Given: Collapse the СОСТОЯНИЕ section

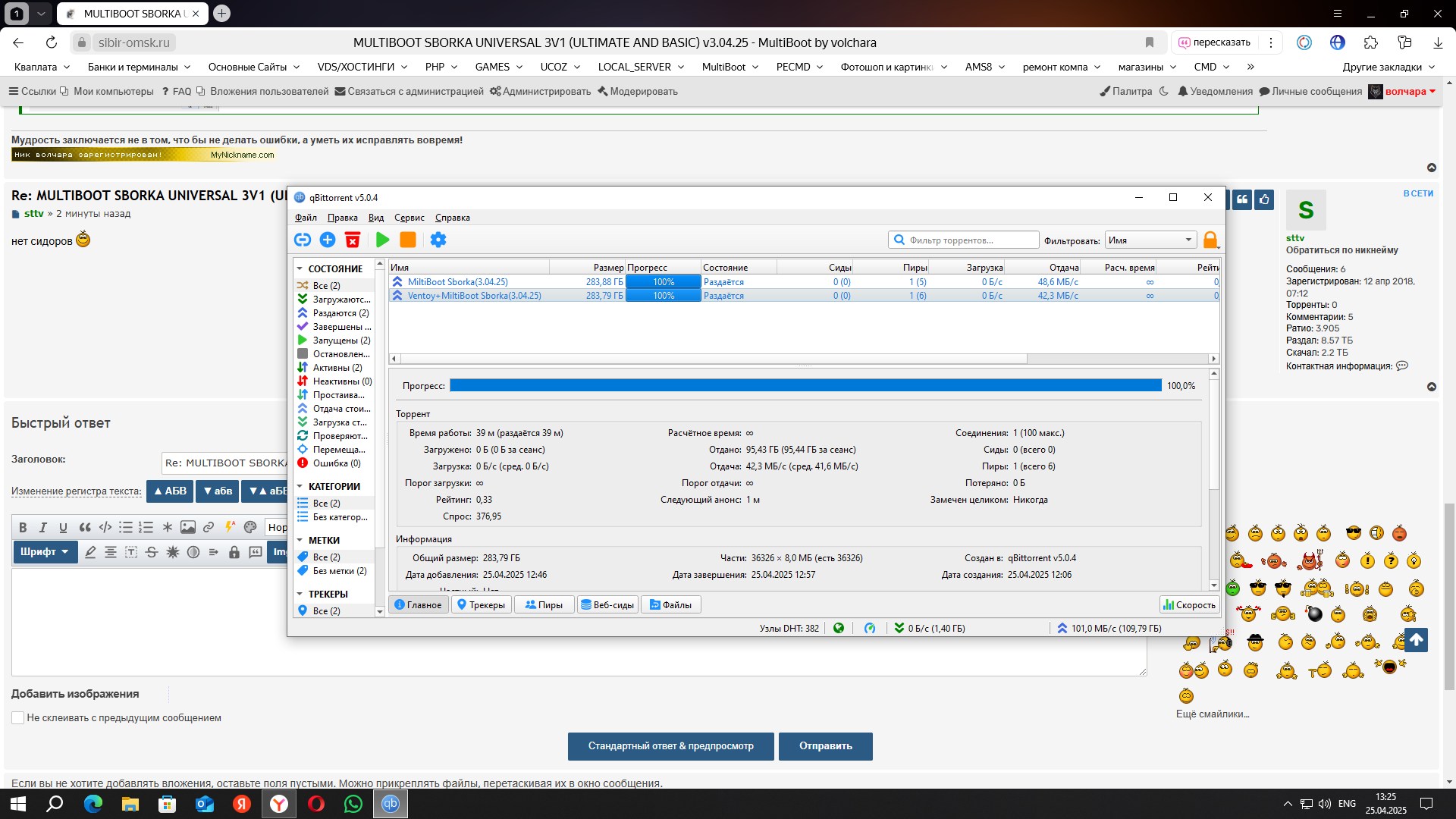Looking at the screenshot, I should click(300, 268).
